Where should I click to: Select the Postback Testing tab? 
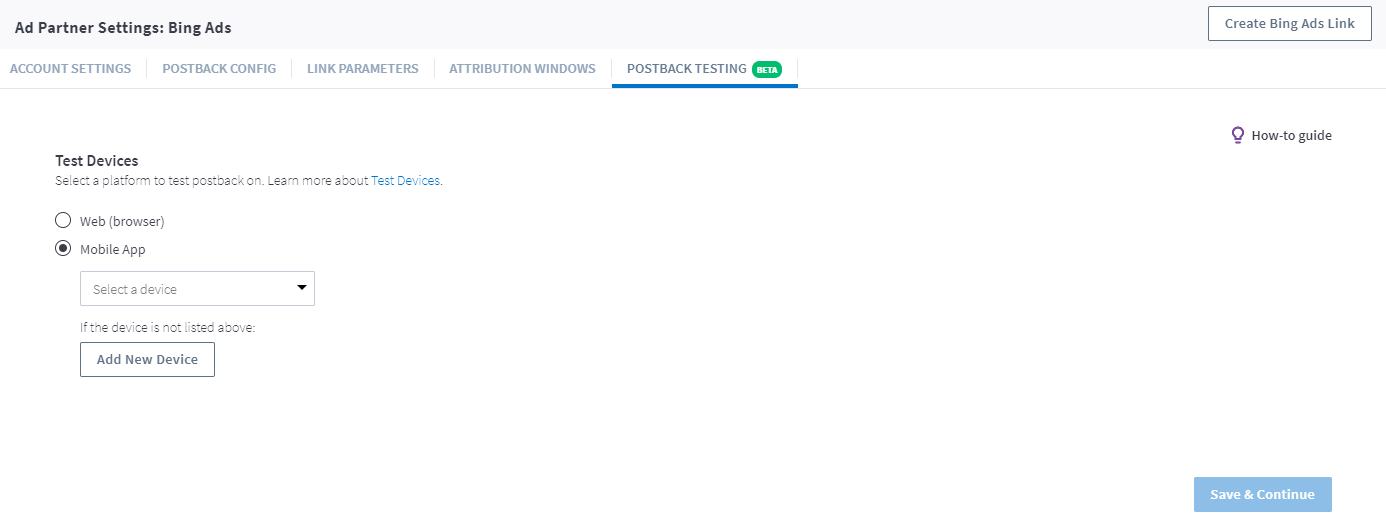point(704,69)
